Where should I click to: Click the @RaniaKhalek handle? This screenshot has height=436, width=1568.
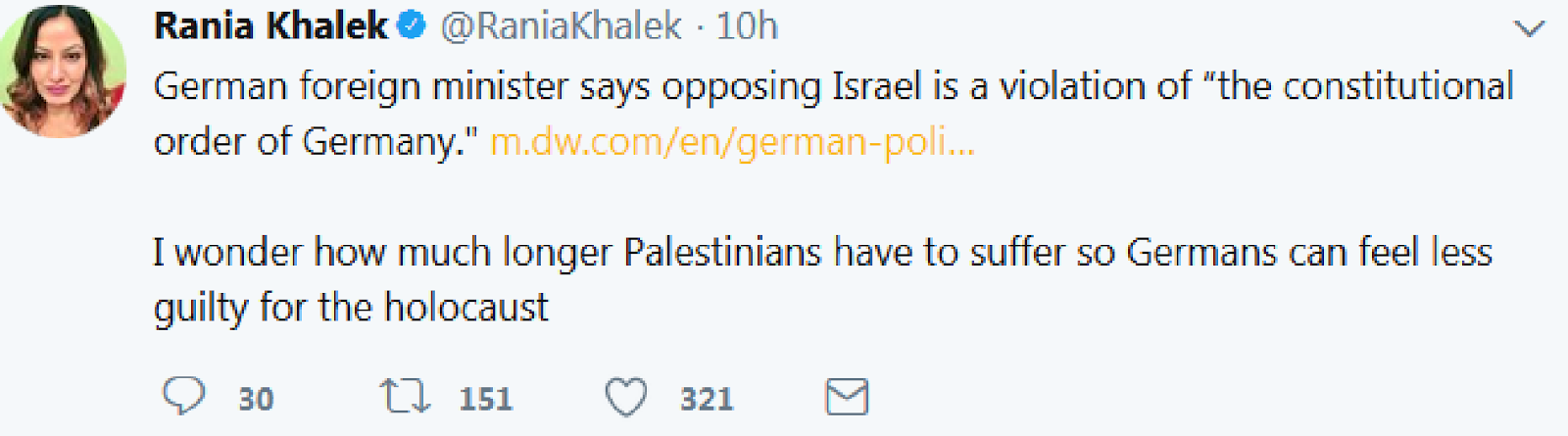(x=561, y=26)
